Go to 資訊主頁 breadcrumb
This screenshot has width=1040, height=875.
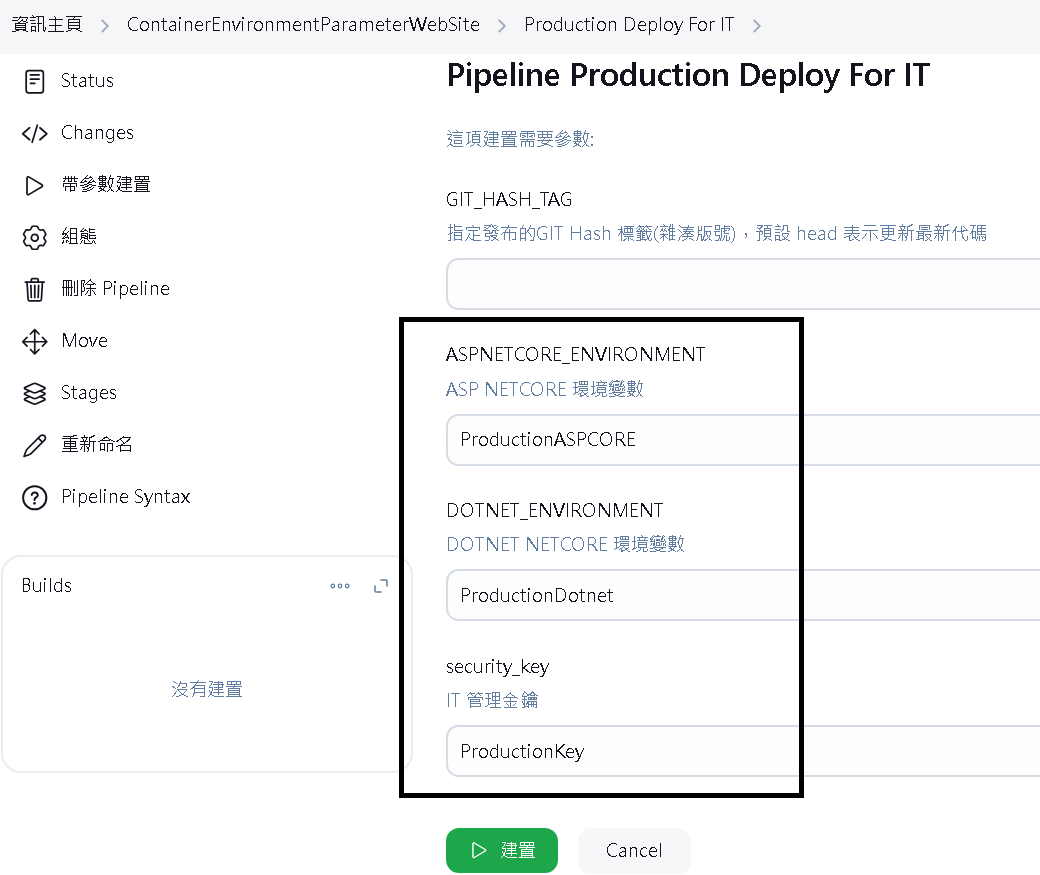pos(47,25)
